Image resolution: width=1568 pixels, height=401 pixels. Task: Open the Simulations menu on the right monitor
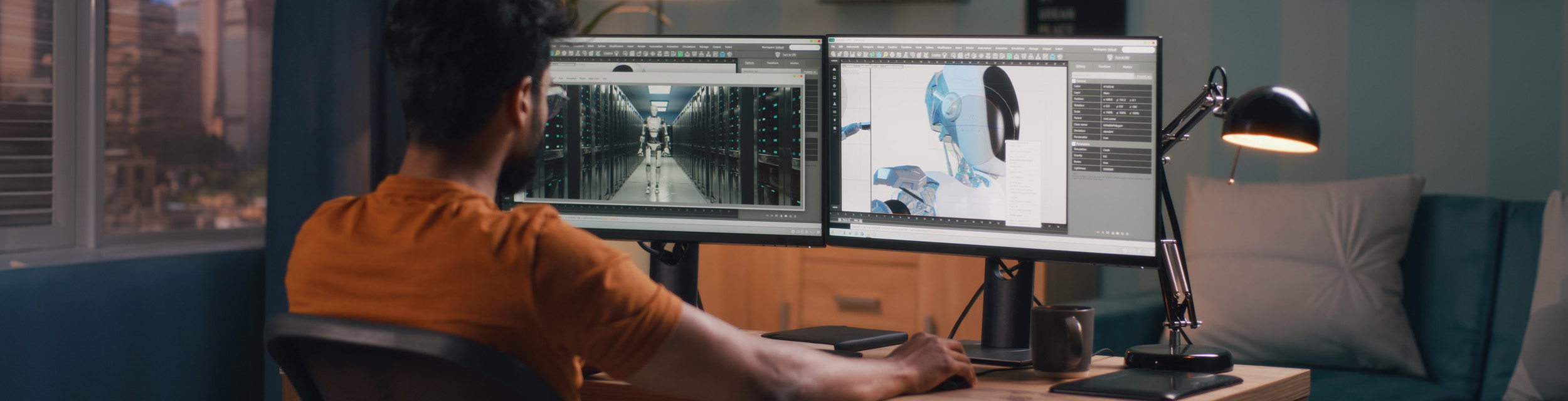1018,48
